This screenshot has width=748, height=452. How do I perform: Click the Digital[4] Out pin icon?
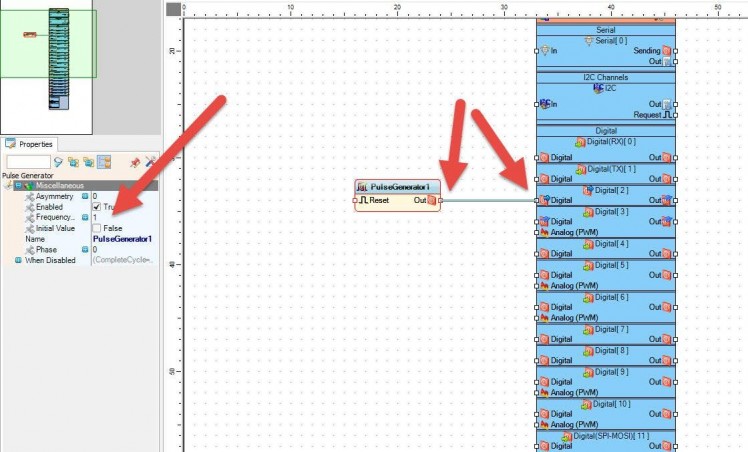point(666,254)
